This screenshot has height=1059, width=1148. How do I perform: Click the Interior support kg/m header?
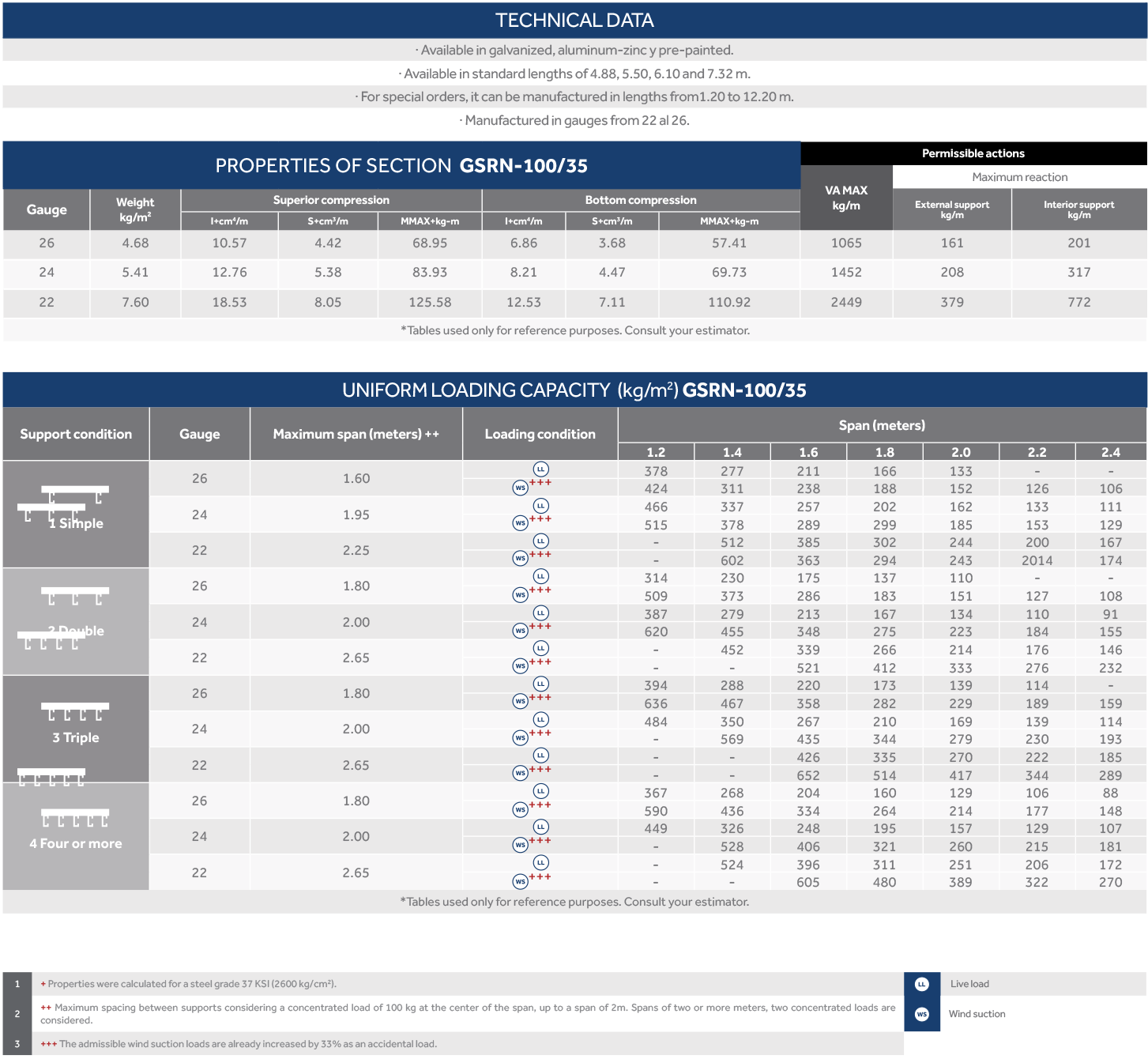(1078, 209)
